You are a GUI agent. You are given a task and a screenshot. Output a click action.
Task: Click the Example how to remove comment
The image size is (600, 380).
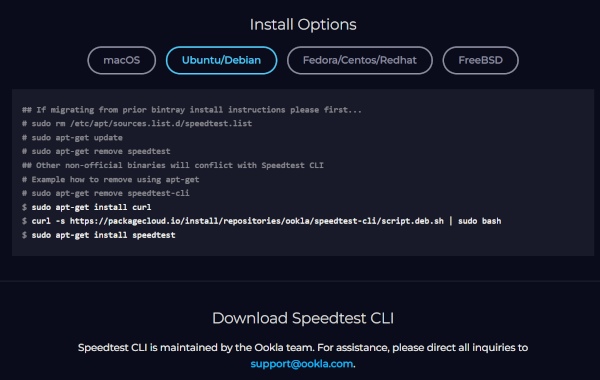click(x=111, y=179)
